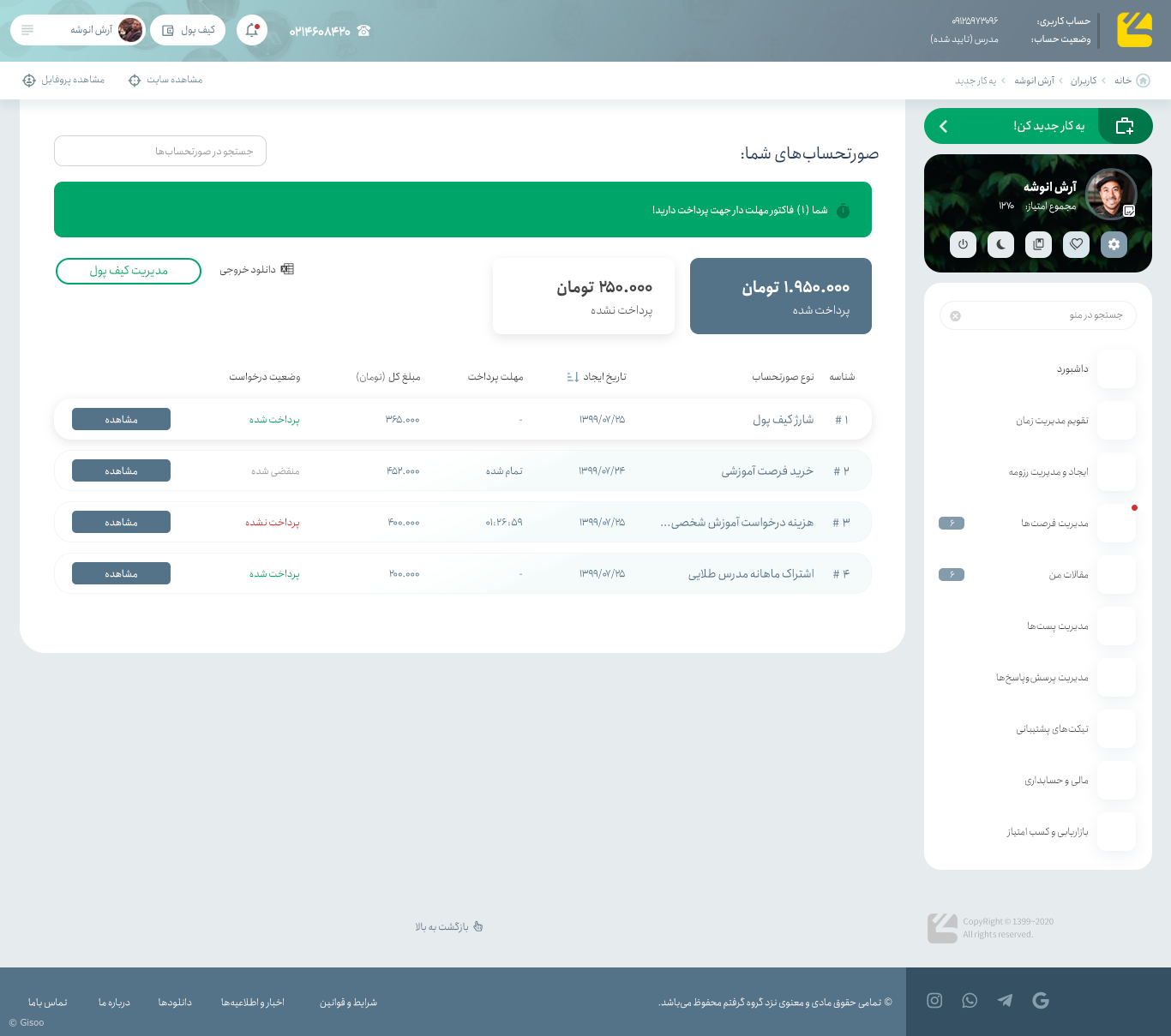Click the invoice search field جستجو در صورتحساب‌ها

(160, 151)
